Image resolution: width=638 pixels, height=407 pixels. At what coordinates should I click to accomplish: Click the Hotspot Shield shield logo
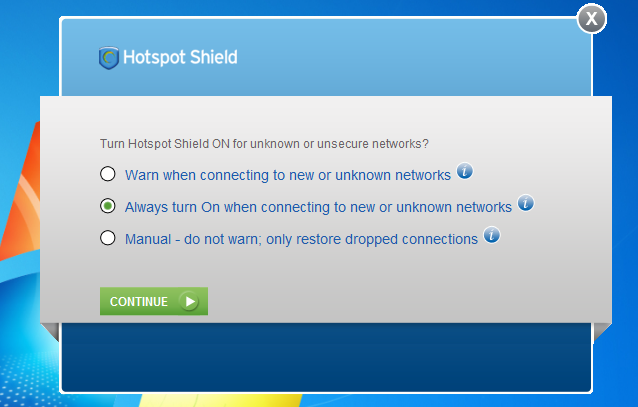click(108, 58)
